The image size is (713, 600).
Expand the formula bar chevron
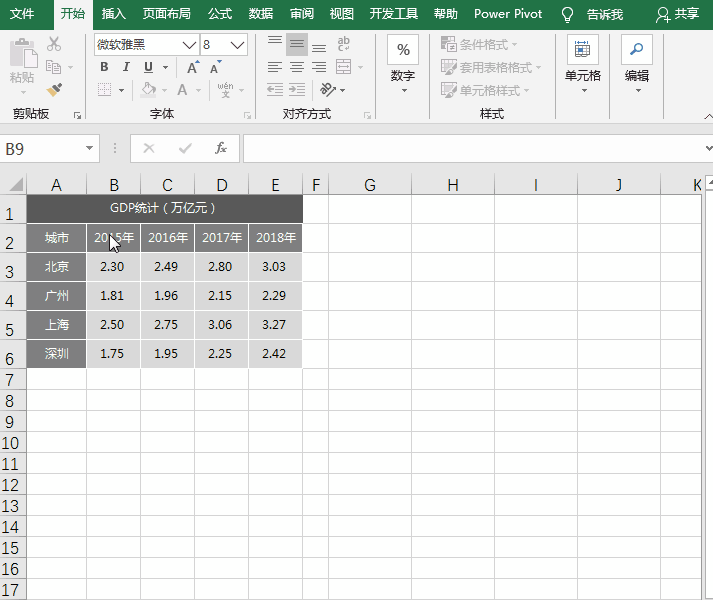[708, 148]
